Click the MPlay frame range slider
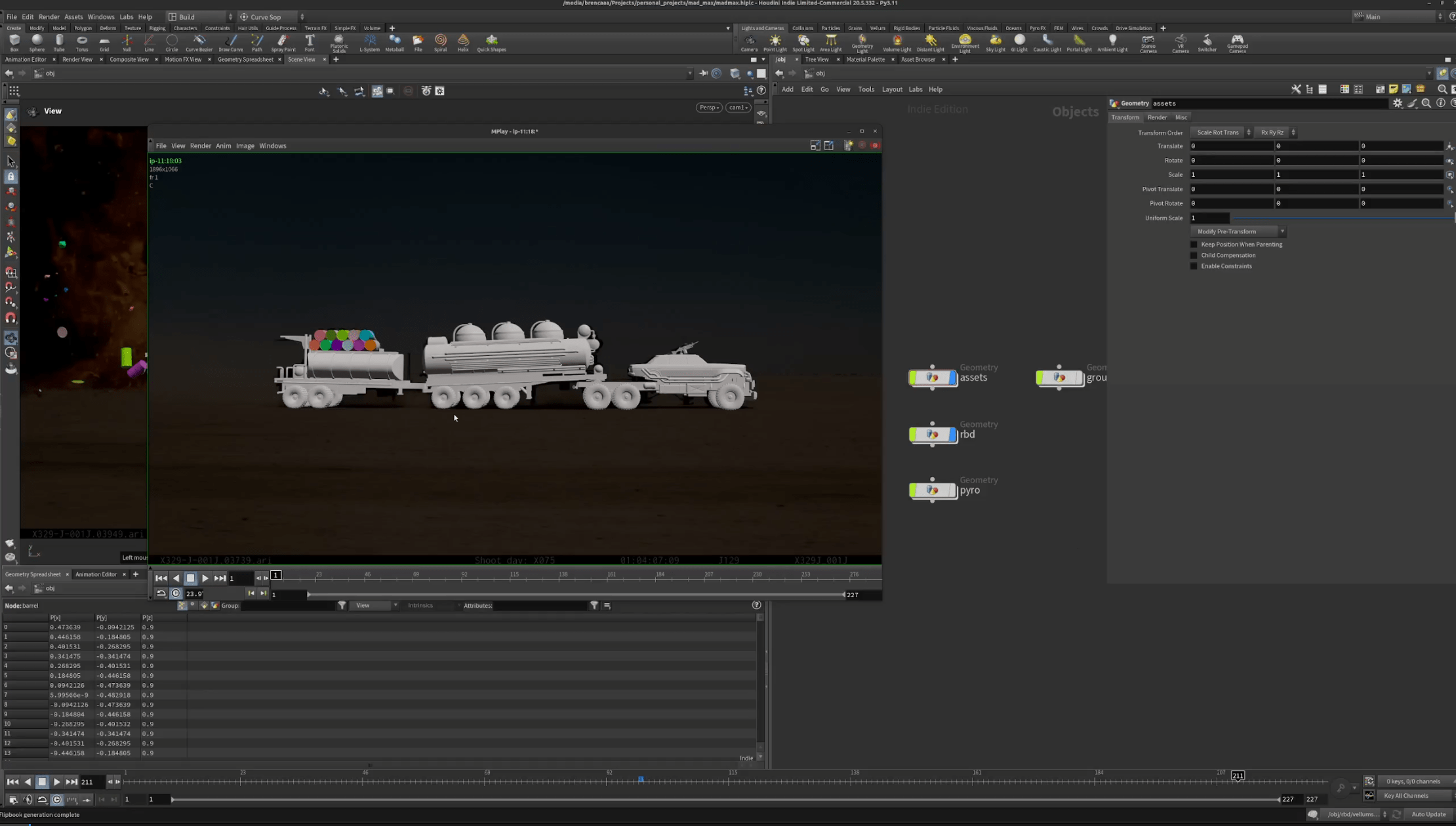 575,595
